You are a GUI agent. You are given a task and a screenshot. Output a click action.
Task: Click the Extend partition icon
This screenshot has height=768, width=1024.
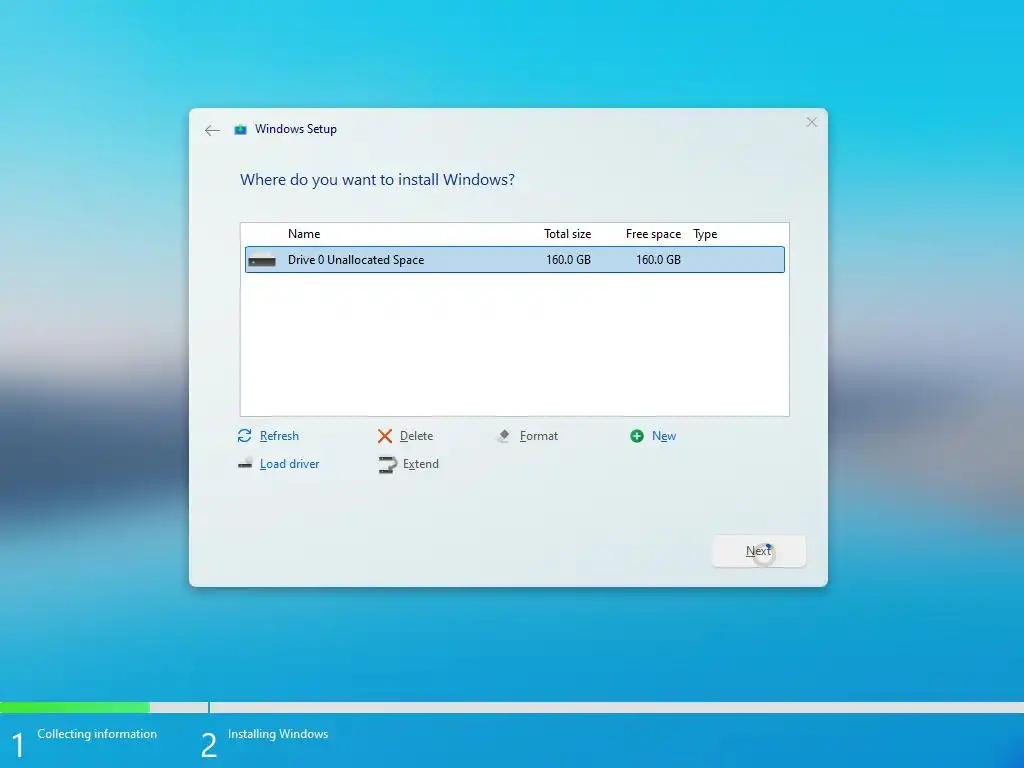tap(387, 464)
